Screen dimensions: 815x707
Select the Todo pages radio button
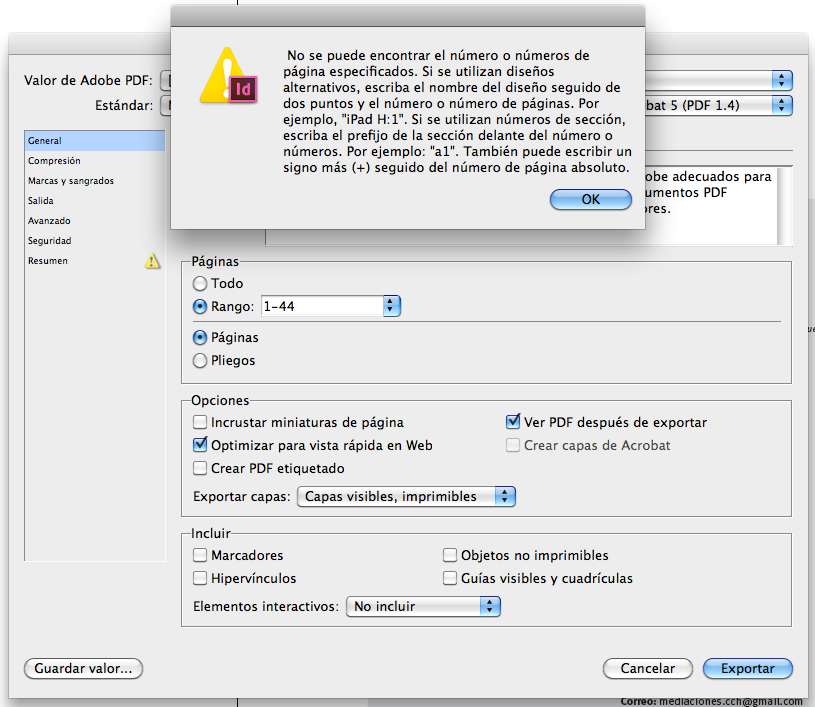pyautogui.click(x=200, y=284)
